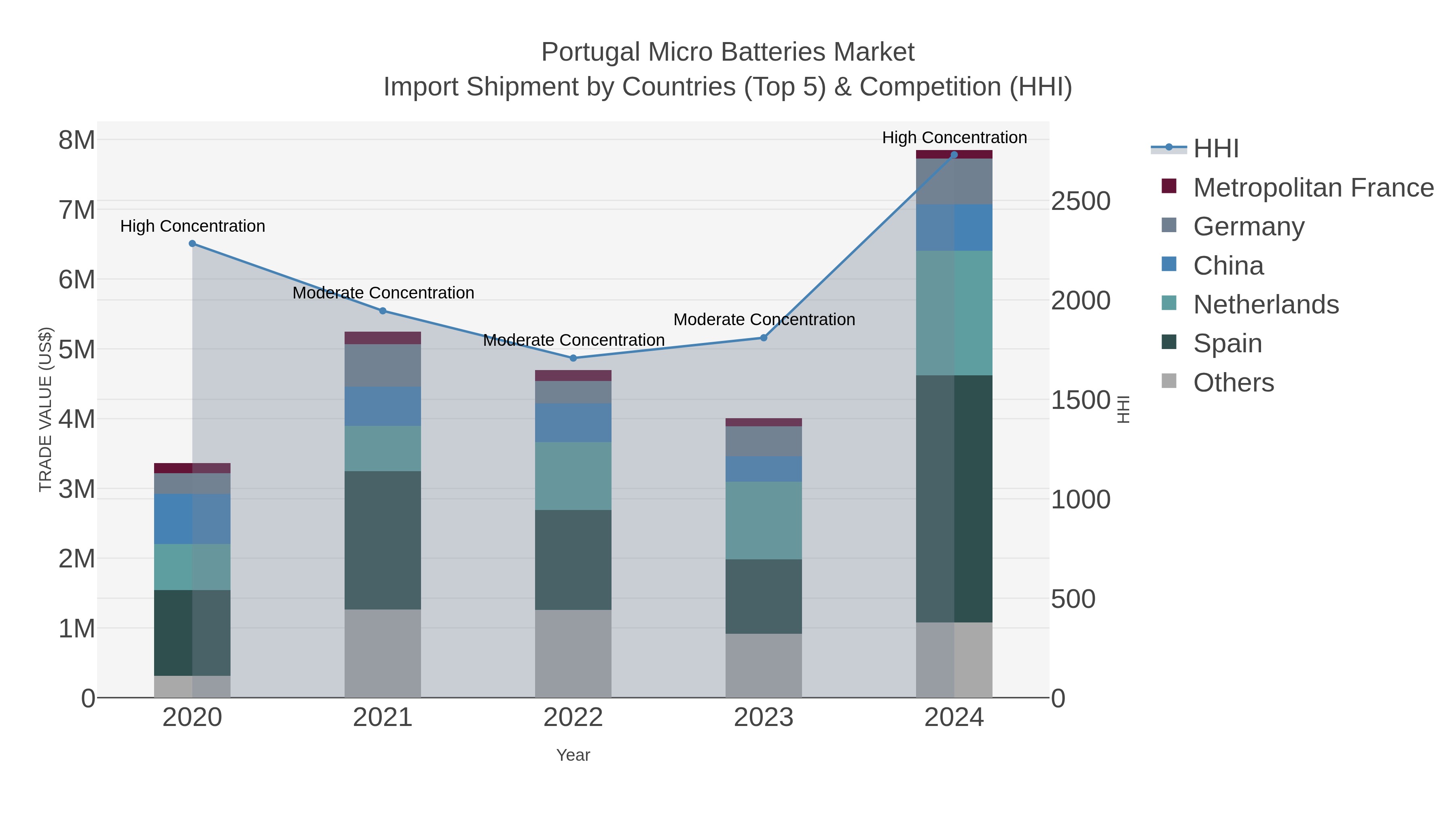
Task: Click 2021 Moderate Concentration annotation
Action: (x=383, y=293)
